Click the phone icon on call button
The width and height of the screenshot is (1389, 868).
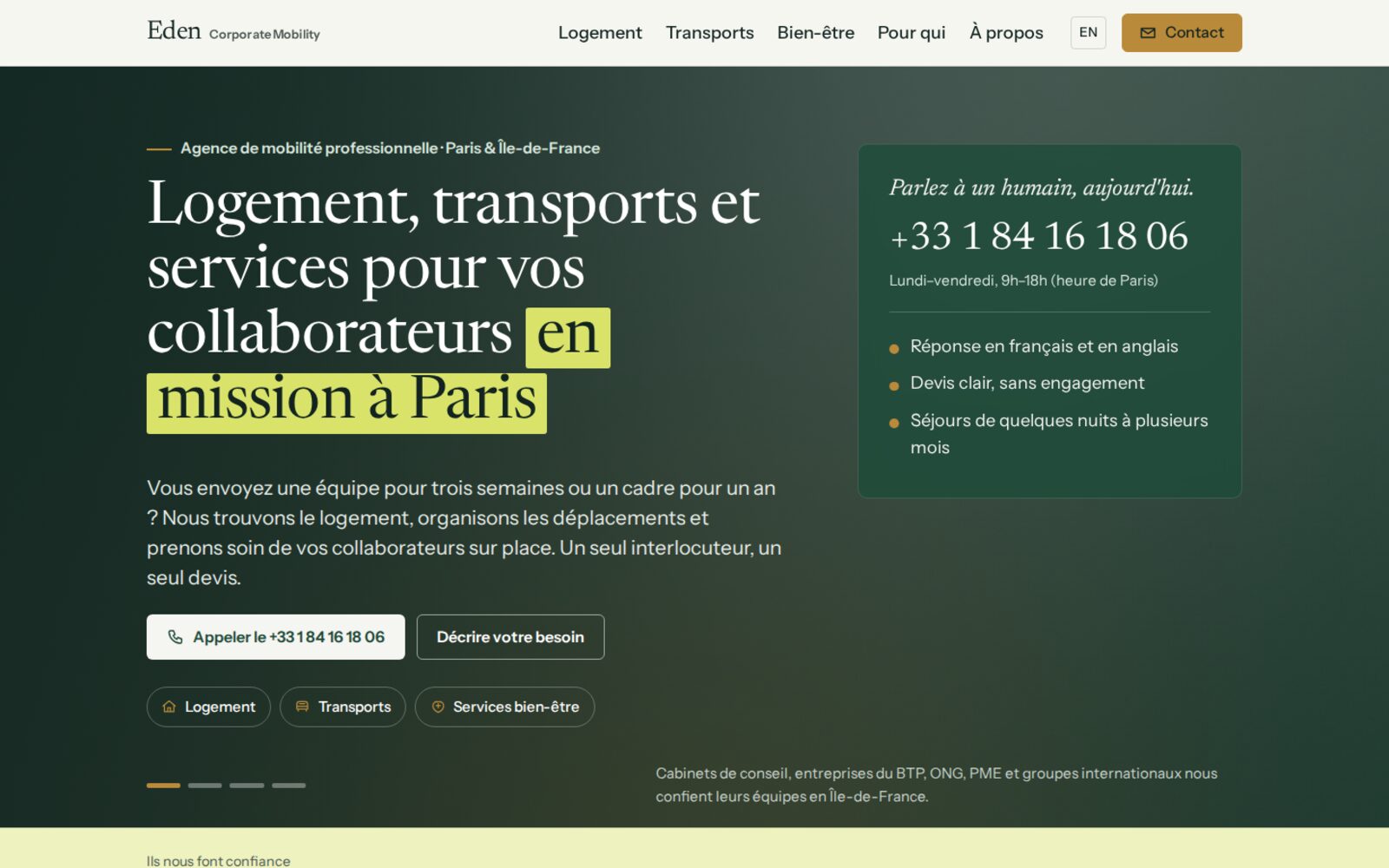[x=175, y=637]
